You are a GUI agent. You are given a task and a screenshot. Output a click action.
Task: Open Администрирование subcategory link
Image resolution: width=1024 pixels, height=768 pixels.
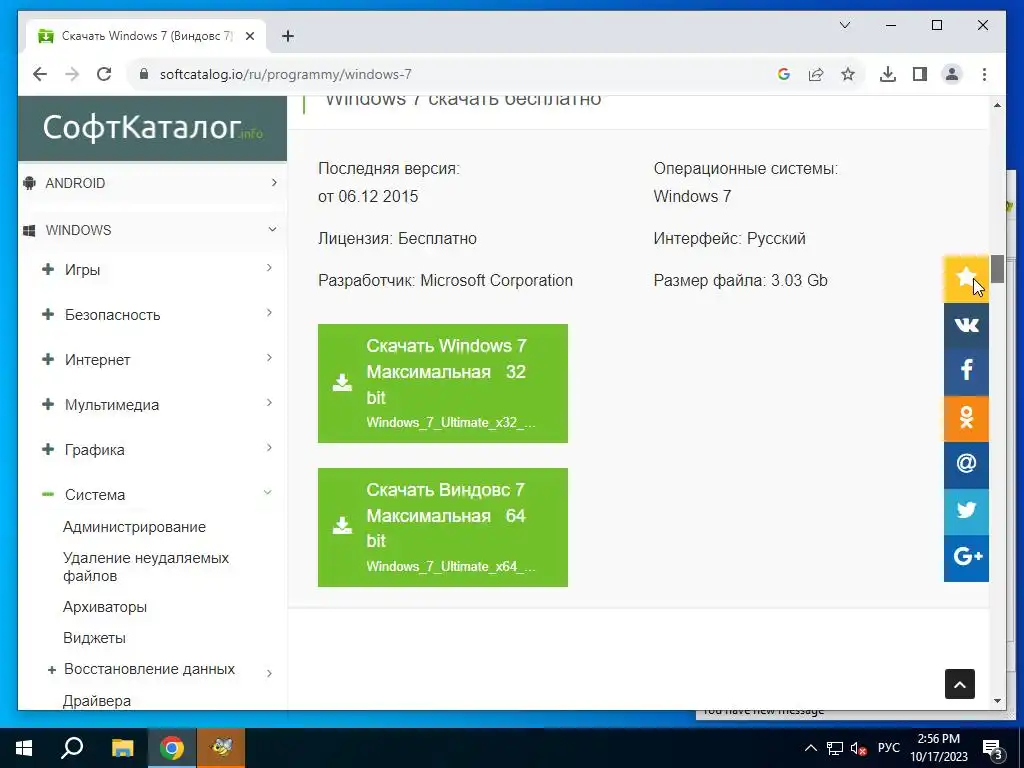(134, 527)
